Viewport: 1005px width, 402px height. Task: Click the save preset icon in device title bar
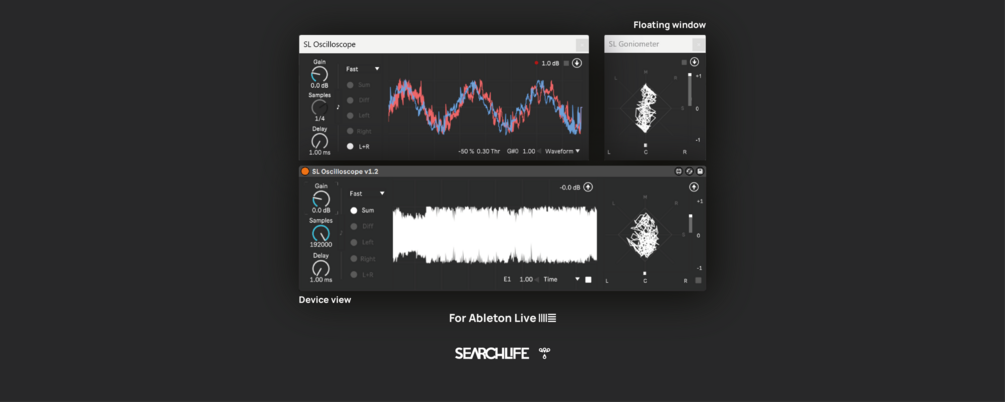click(x=700, y=171)
